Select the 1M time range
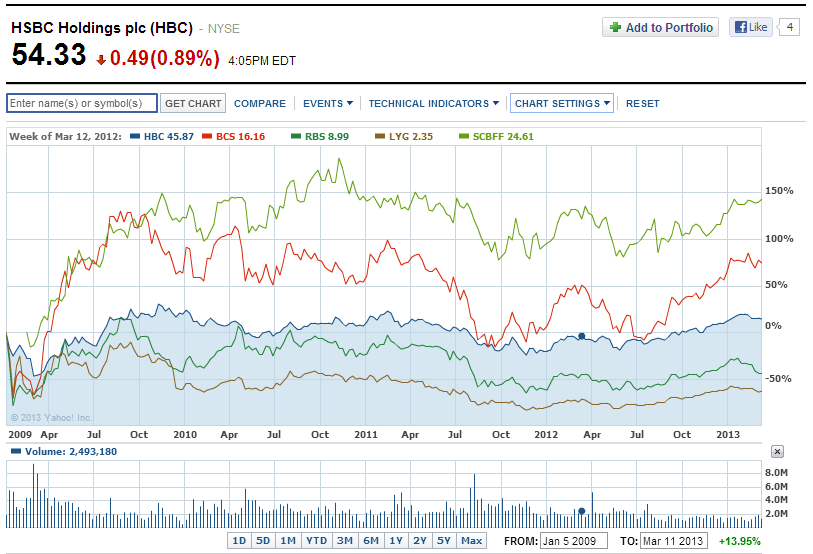Screen dimensions: 813x554 [x=288, y=541]
